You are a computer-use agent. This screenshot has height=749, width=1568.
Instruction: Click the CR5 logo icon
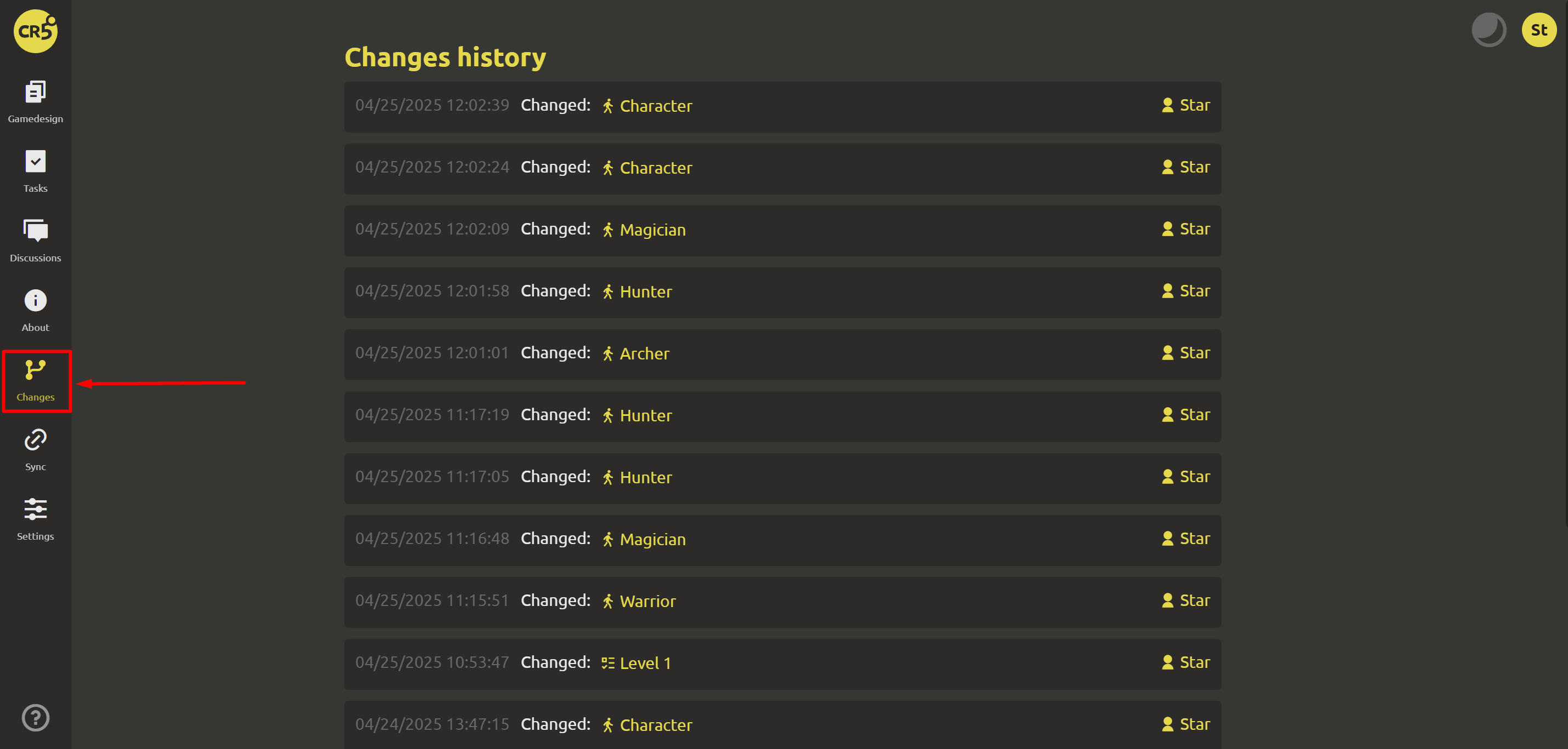[x=35, y=31]
